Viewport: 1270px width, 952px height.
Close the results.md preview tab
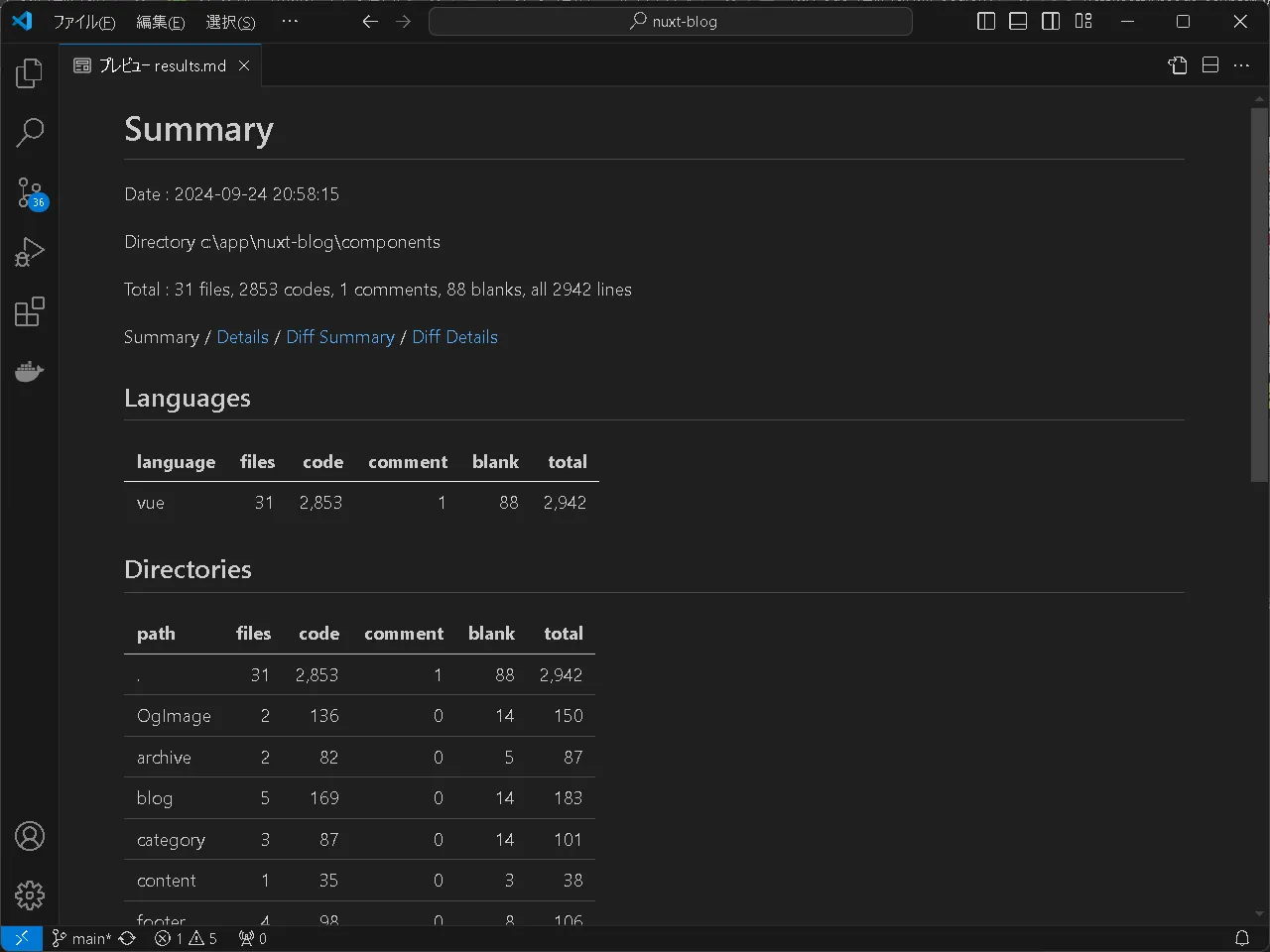point(244,65)
